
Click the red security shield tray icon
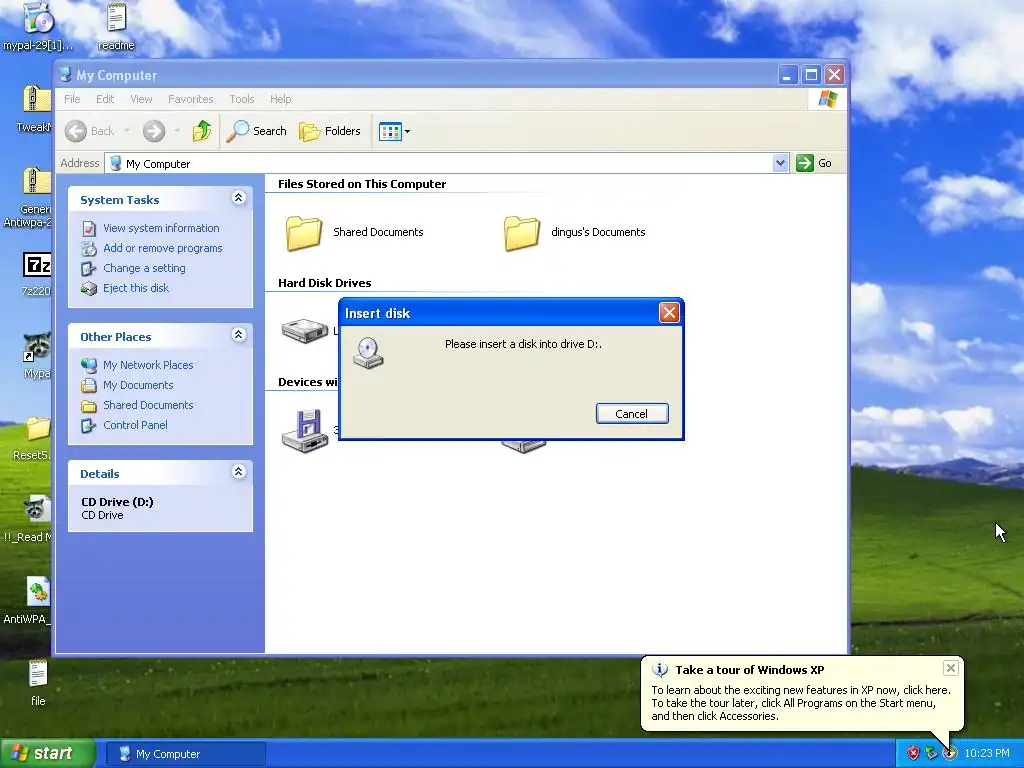point(913,754)
